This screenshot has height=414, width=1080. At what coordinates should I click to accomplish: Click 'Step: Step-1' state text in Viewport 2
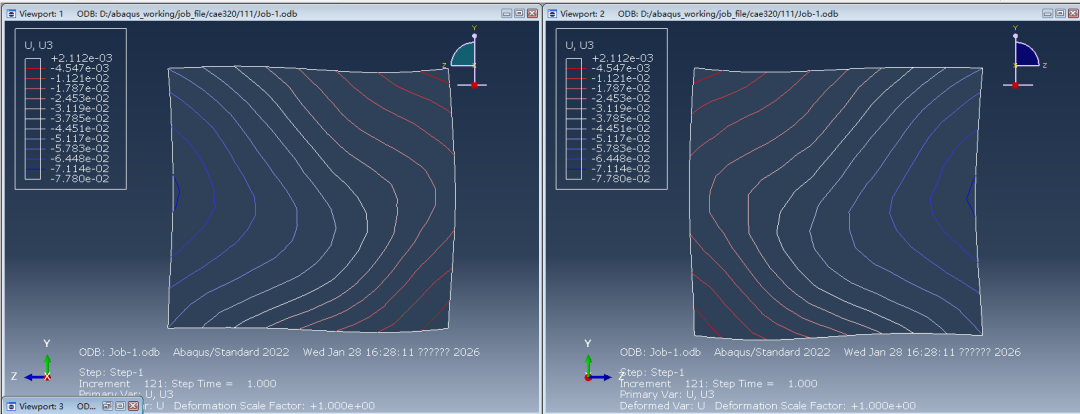[650, 373]
